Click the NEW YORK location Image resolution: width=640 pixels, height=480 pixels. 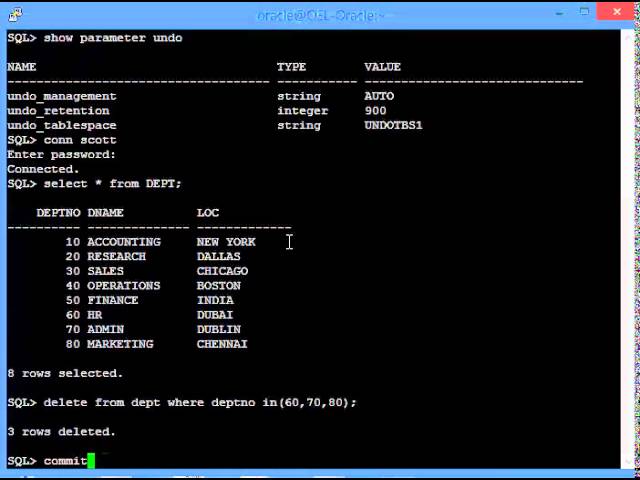point(226,242)
